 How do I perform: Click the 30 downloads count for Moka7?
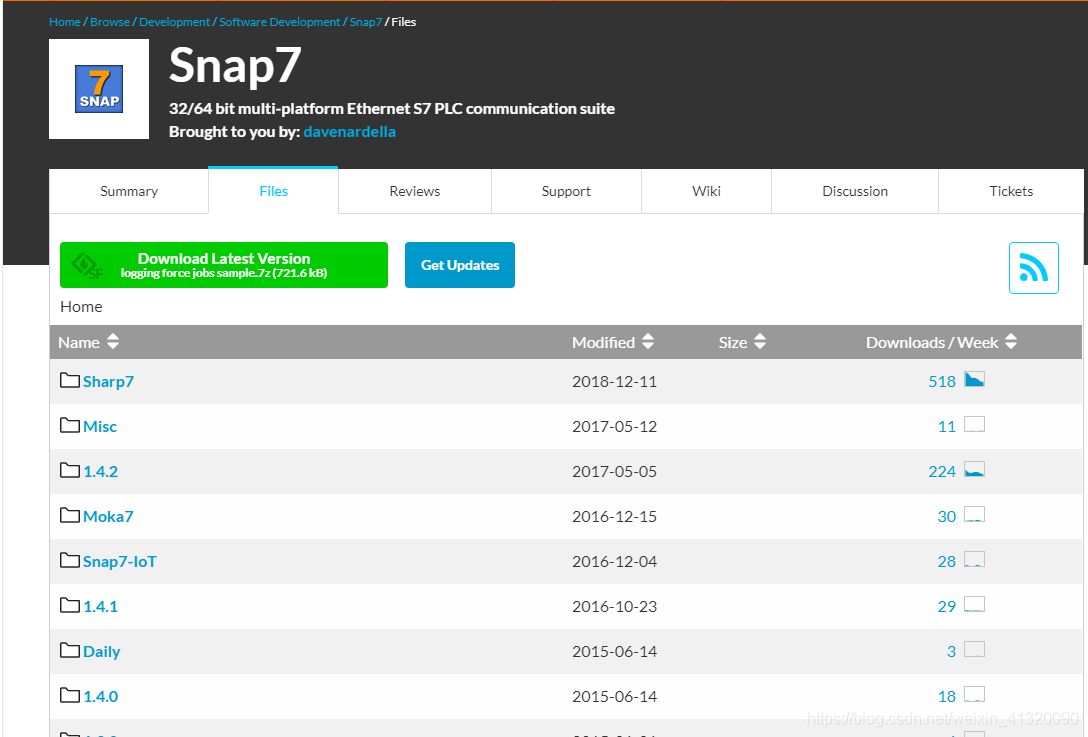pos(946,517)
